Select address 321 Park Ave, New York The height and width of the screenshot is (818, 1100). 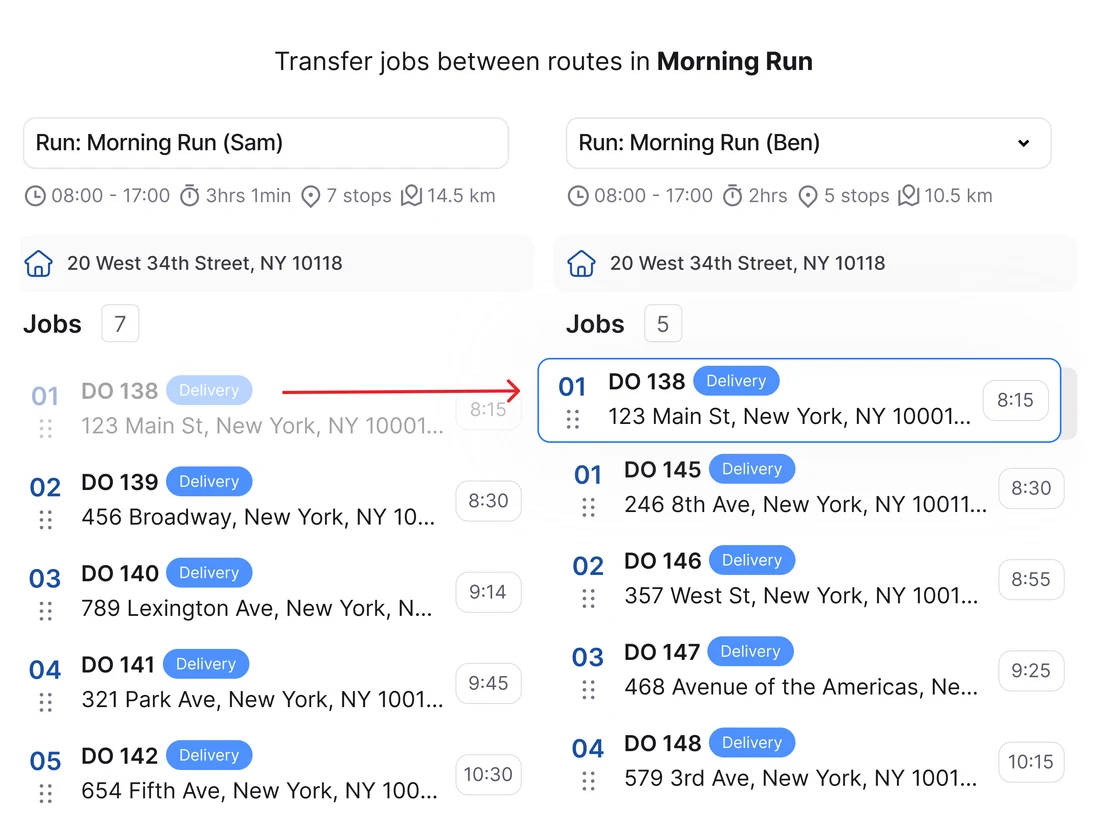tap(262, 699)
